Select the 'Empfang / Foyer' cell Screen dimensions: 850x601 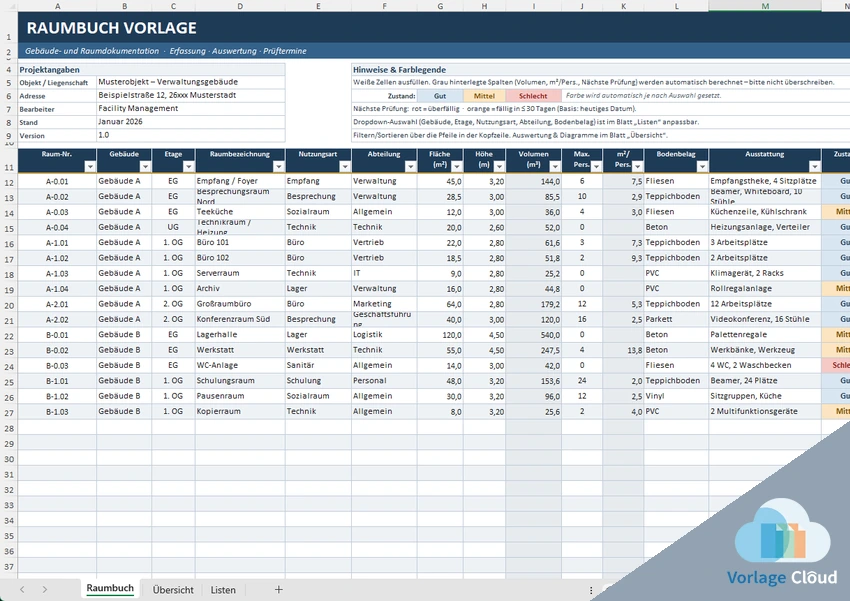[x=240, y=181]
